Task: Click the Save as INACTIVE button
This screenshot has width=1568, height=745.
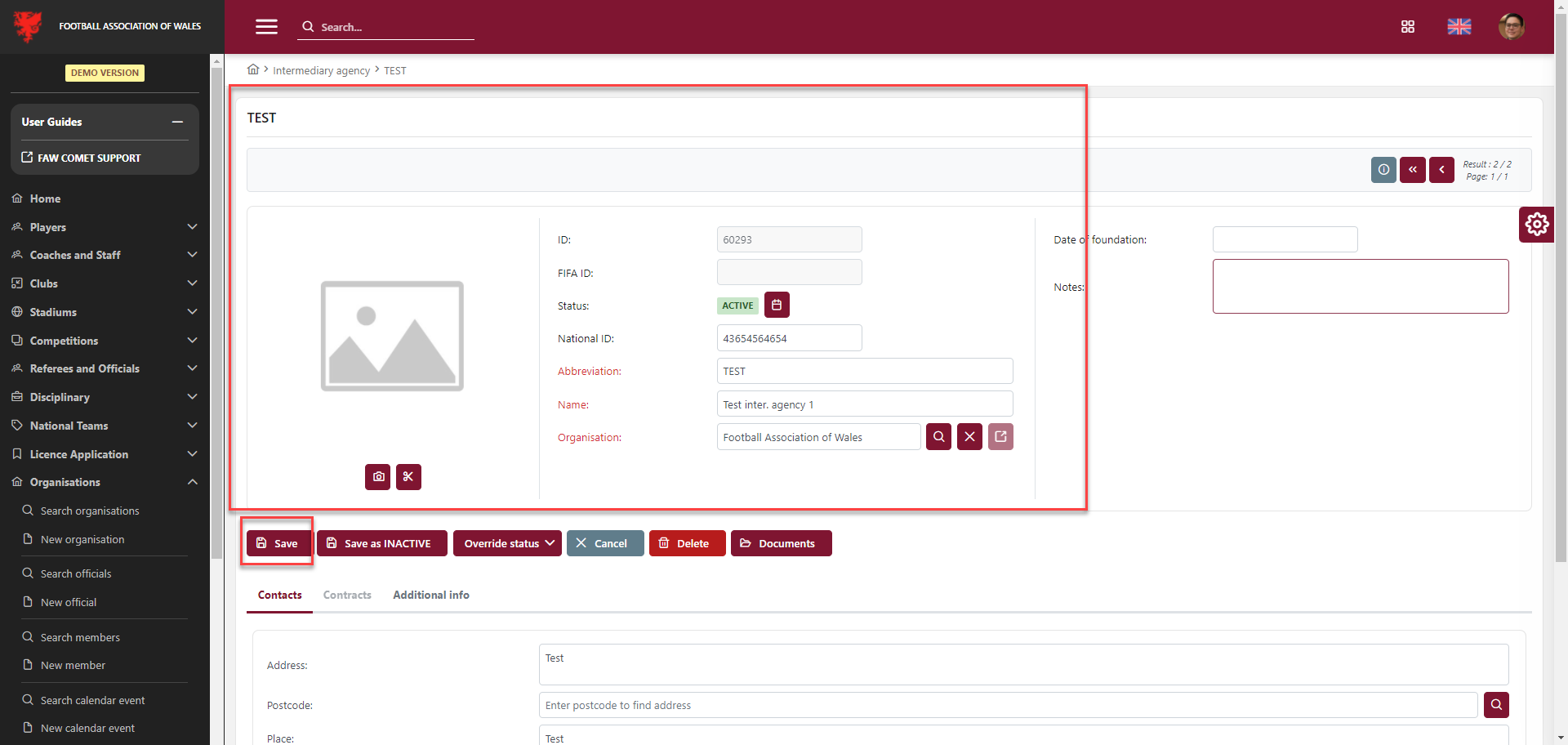Action: (381, 543)
